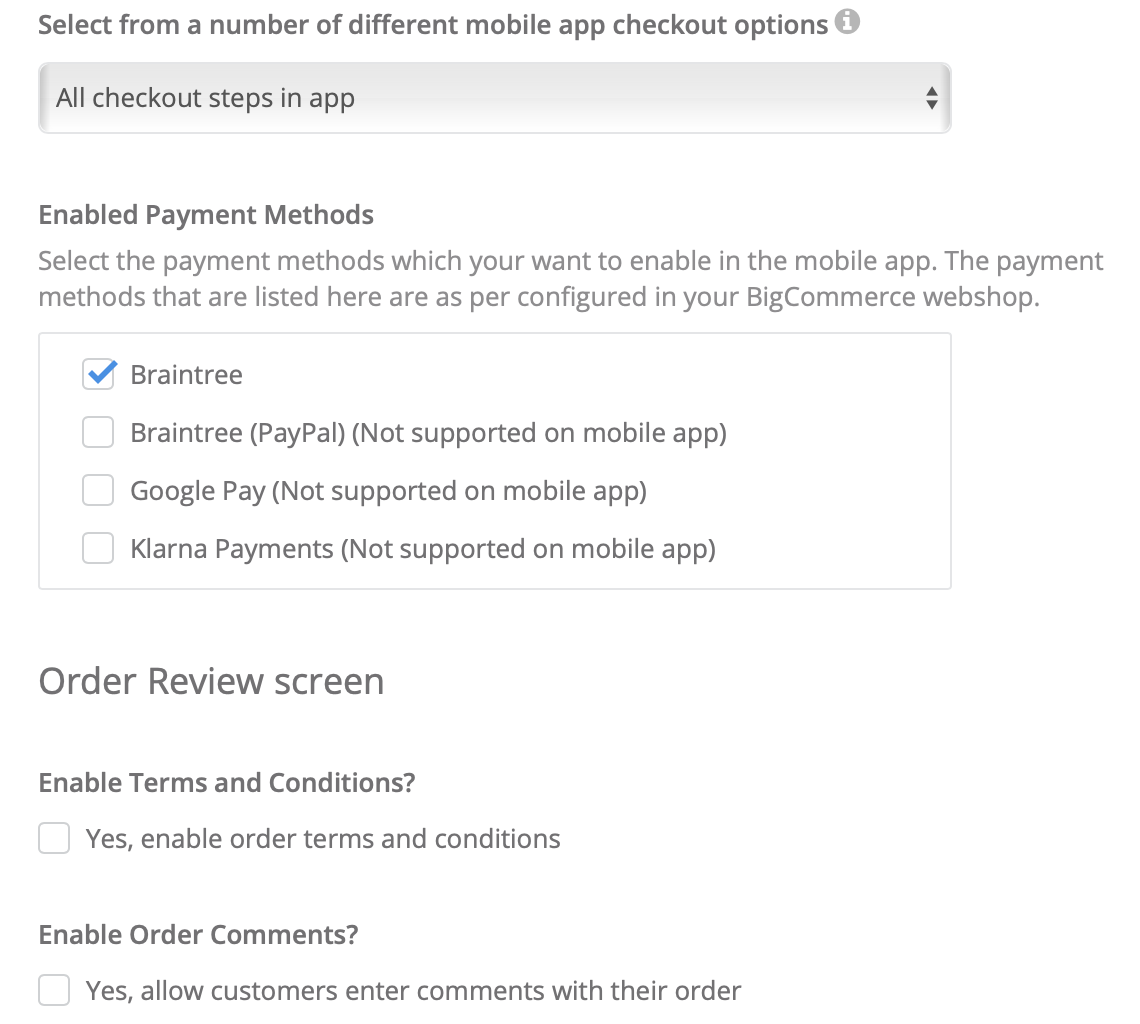
Task: Enable order terms and conditions
Action: [x=54, y=838]
